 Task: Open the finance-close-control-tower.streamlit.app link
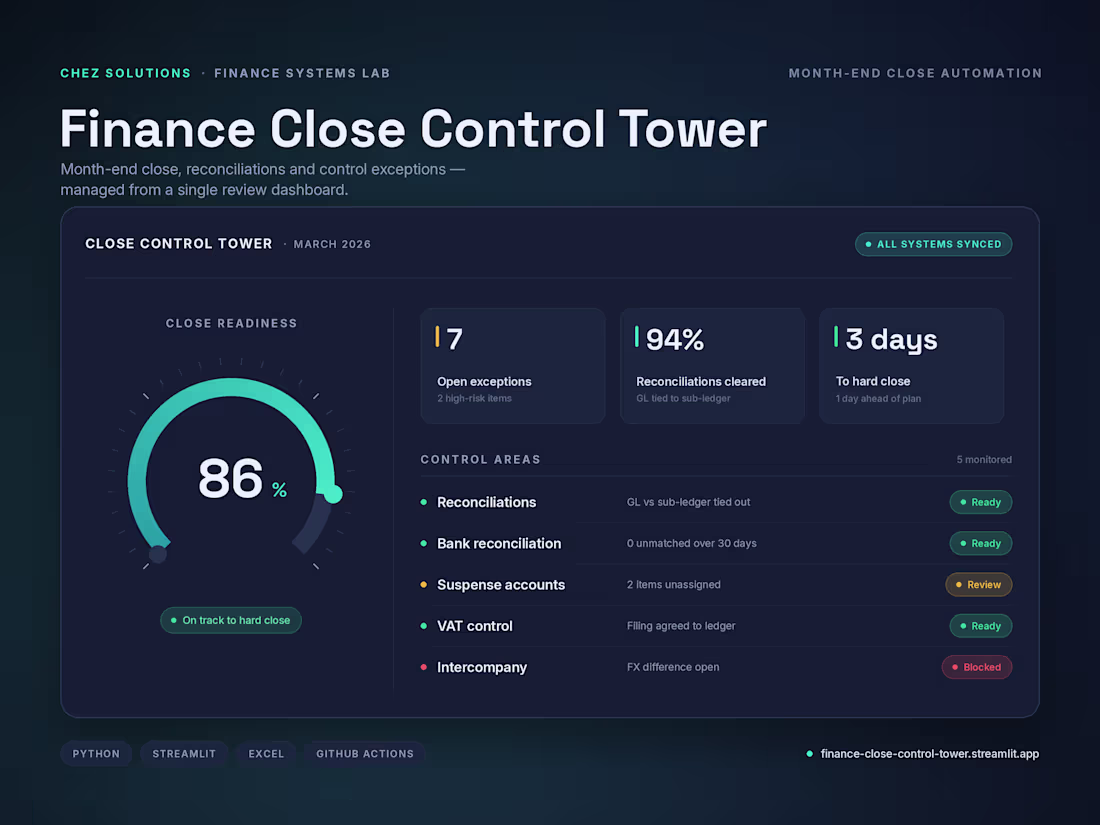pyautogui.click(x=930, y=754)
